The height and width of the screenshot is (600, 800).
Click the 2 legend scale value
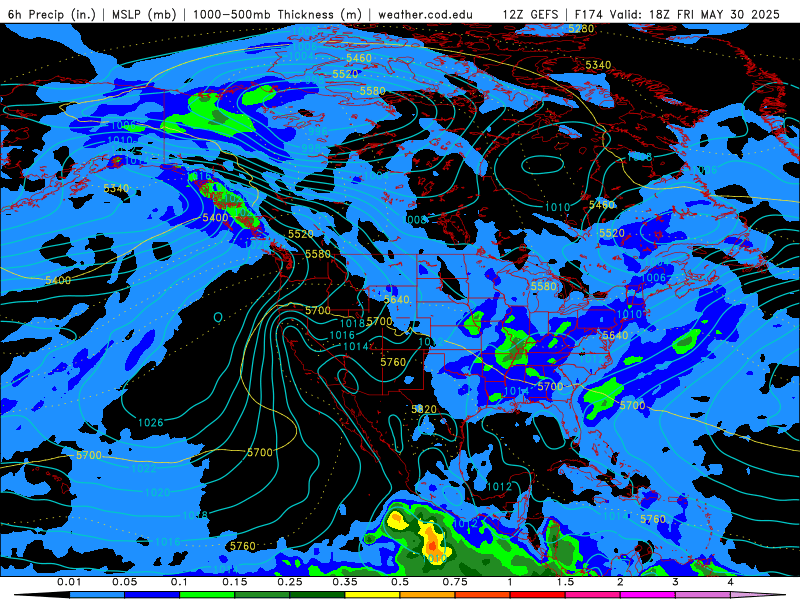(620, 582)
